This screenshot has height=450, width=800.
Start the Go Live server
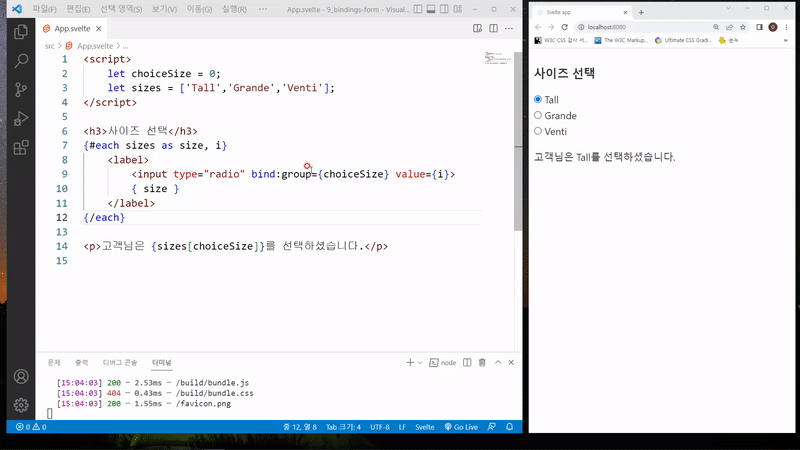coord(461,427)
